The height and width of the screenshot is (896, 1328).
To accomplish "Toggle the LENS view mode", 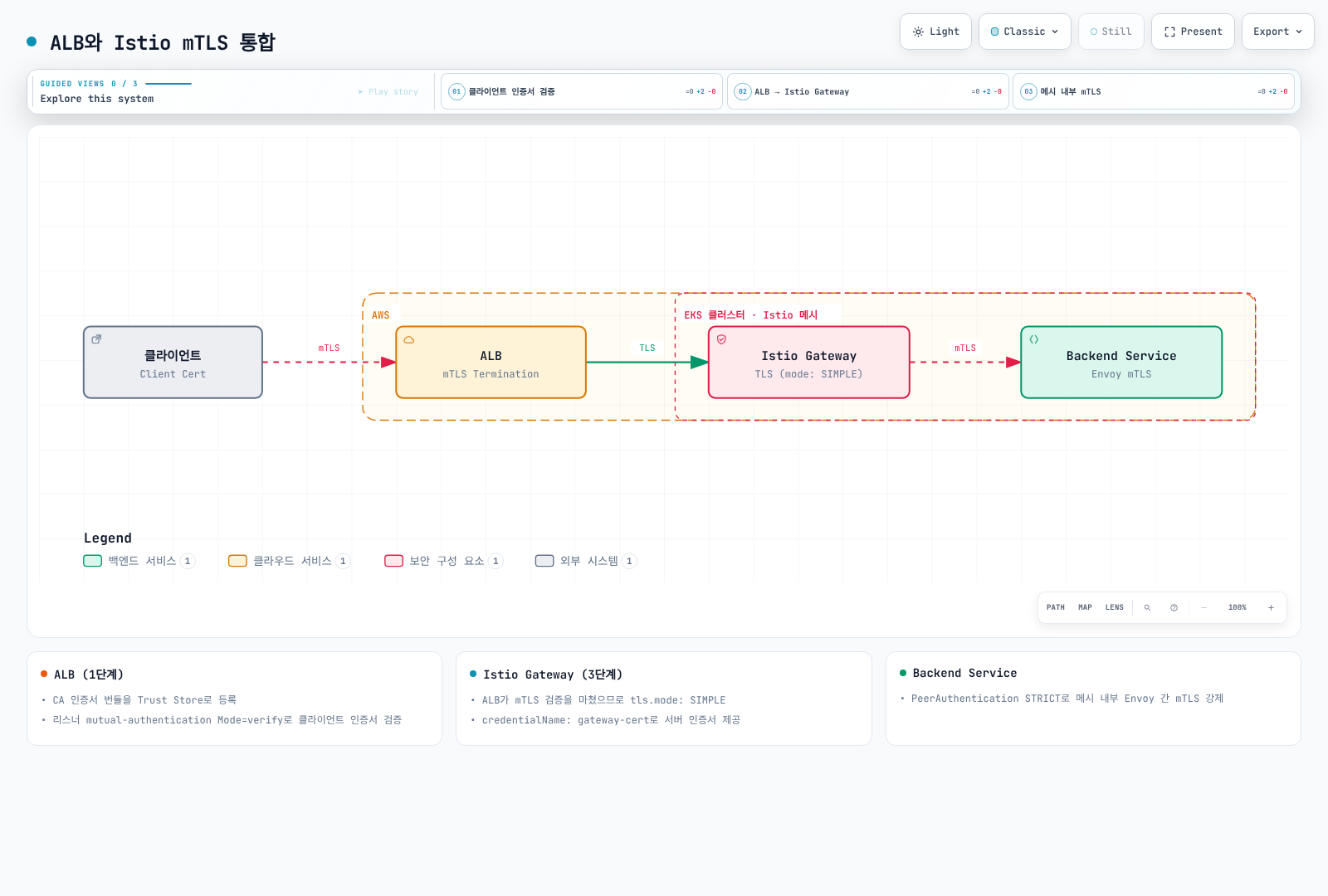I will point(1114,607).
